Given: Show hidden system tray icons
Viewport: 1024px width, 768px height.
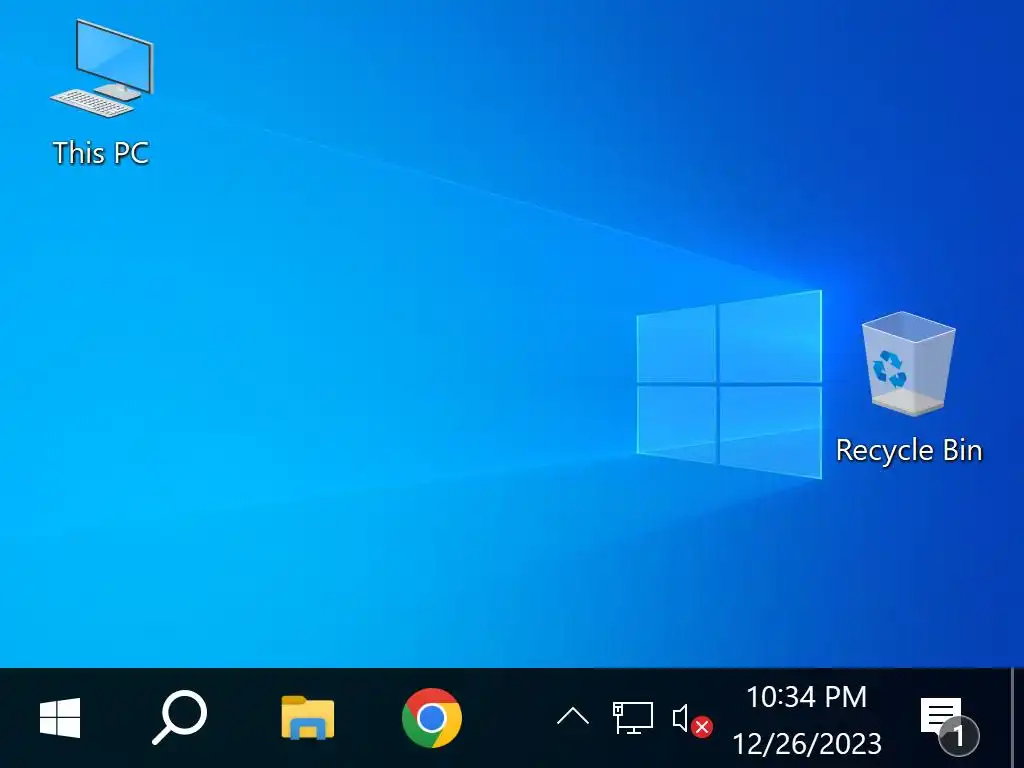Looking at the screenshot, I should tap(573, 716).
